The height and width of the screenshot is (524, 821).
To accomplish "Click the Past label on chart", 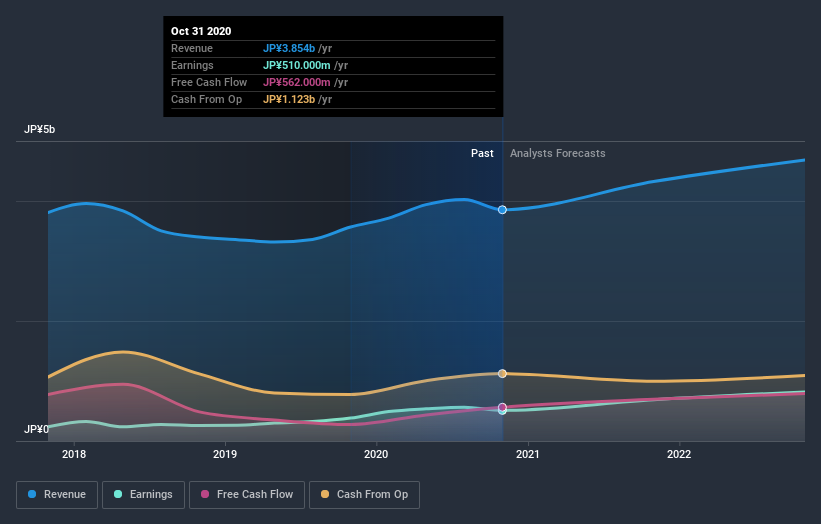I will coord(482,153).
